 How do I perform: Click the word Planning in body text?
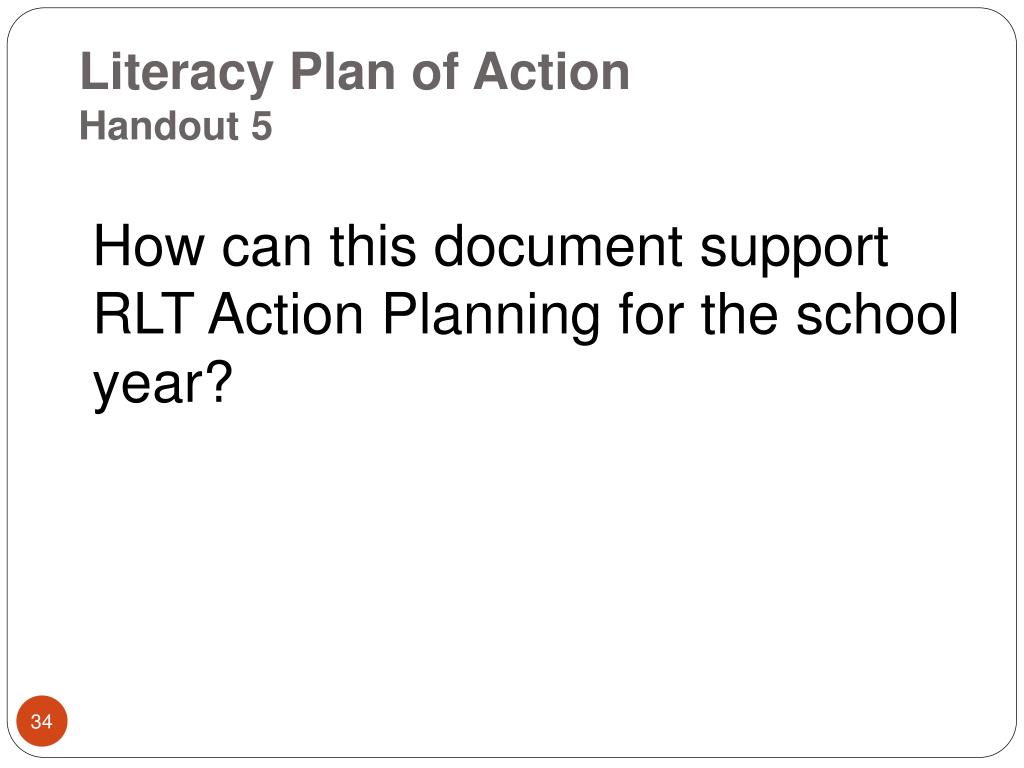click(x=490, y=319)
